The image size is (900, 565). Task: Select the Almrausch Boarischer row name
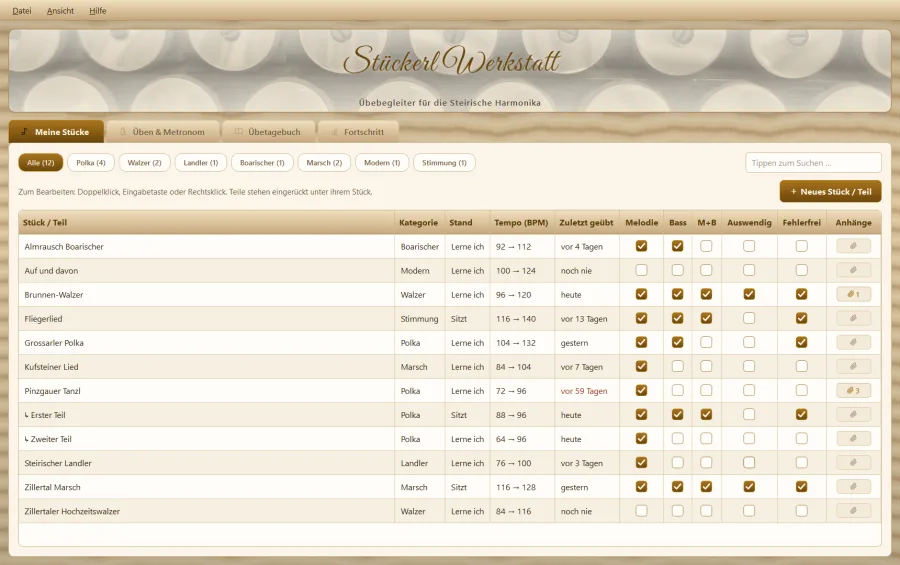click(64, 247)
